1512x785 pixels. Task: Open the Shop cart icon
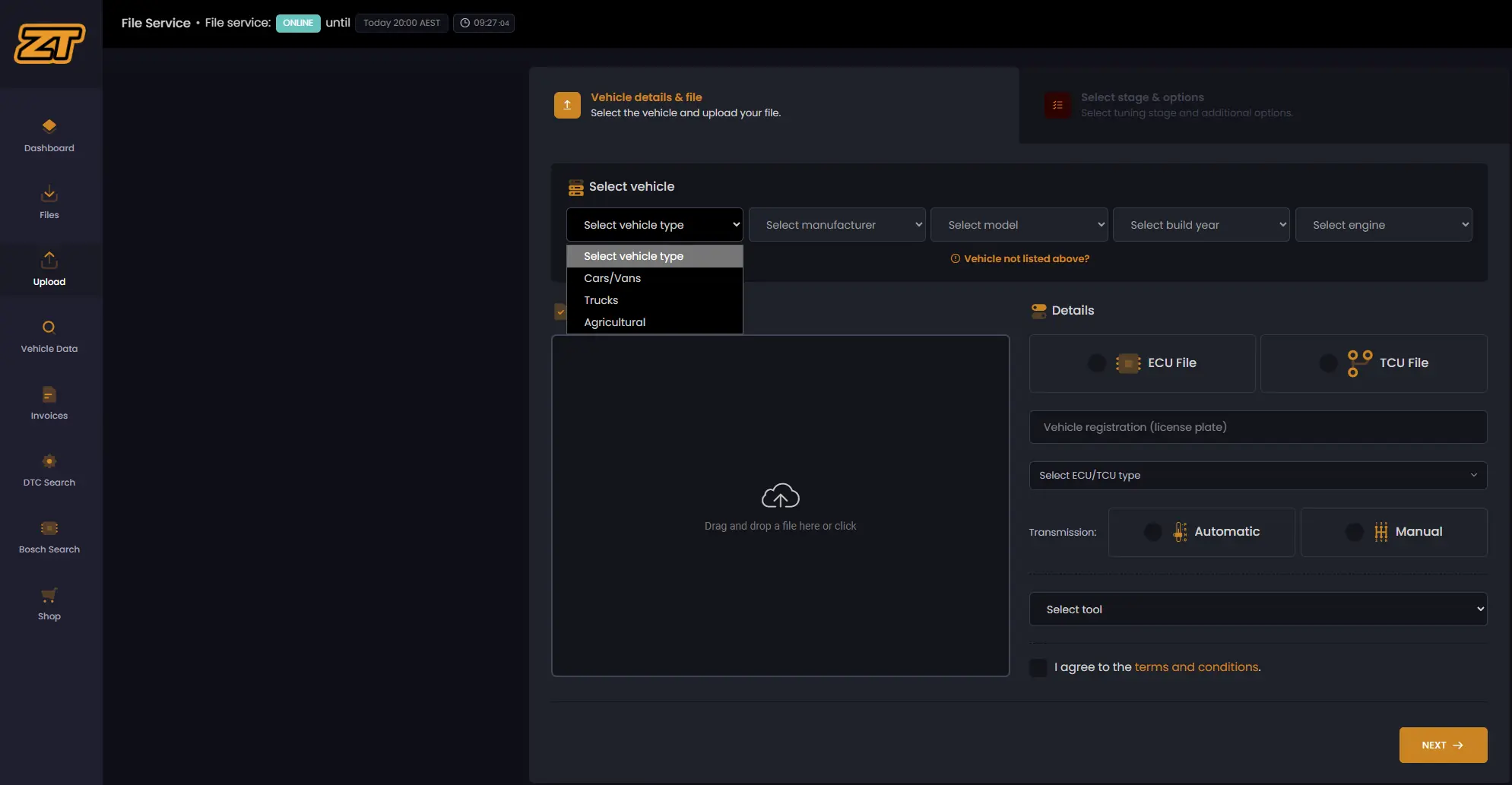(49, 595)
